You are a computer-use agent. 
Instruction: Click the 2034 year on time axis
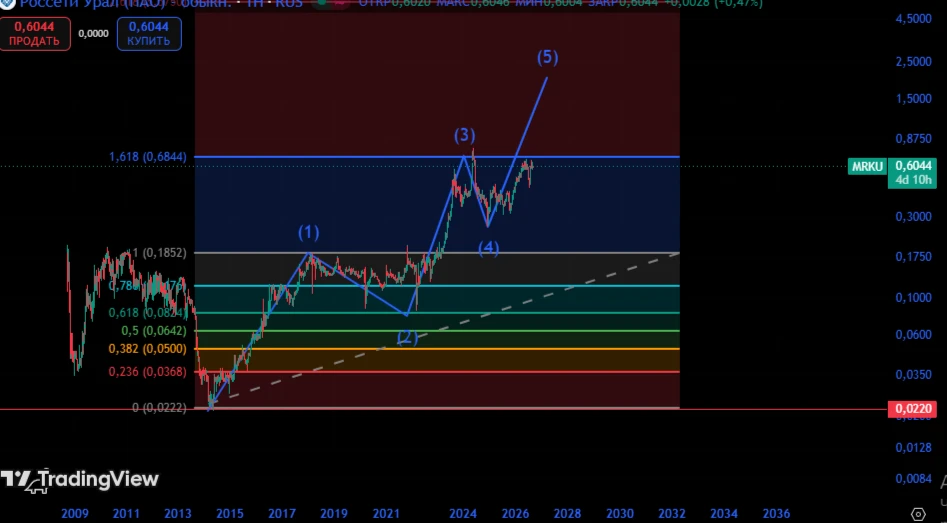click(x=724, y=514)
